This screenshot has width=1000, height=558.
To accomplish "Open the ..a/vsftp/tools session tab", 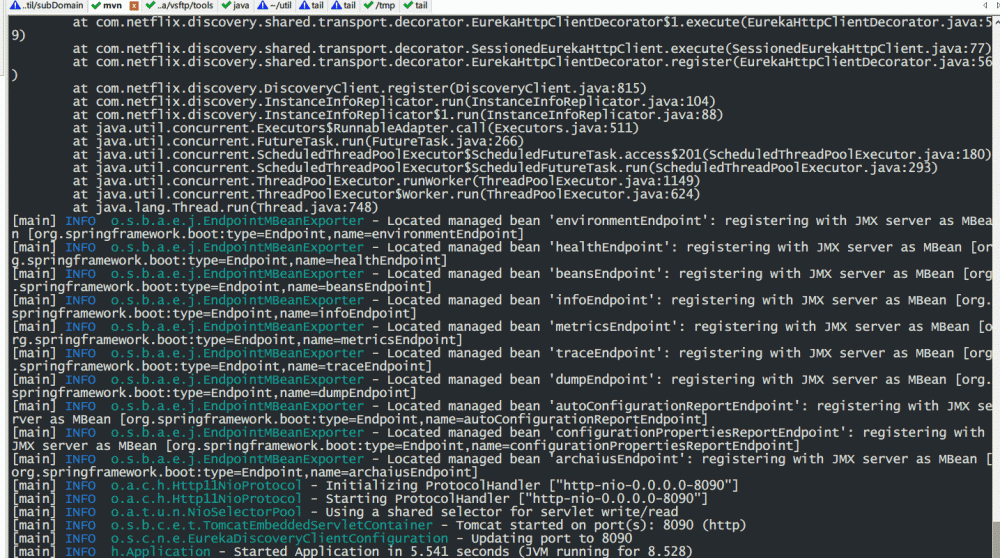I will 179,5.
